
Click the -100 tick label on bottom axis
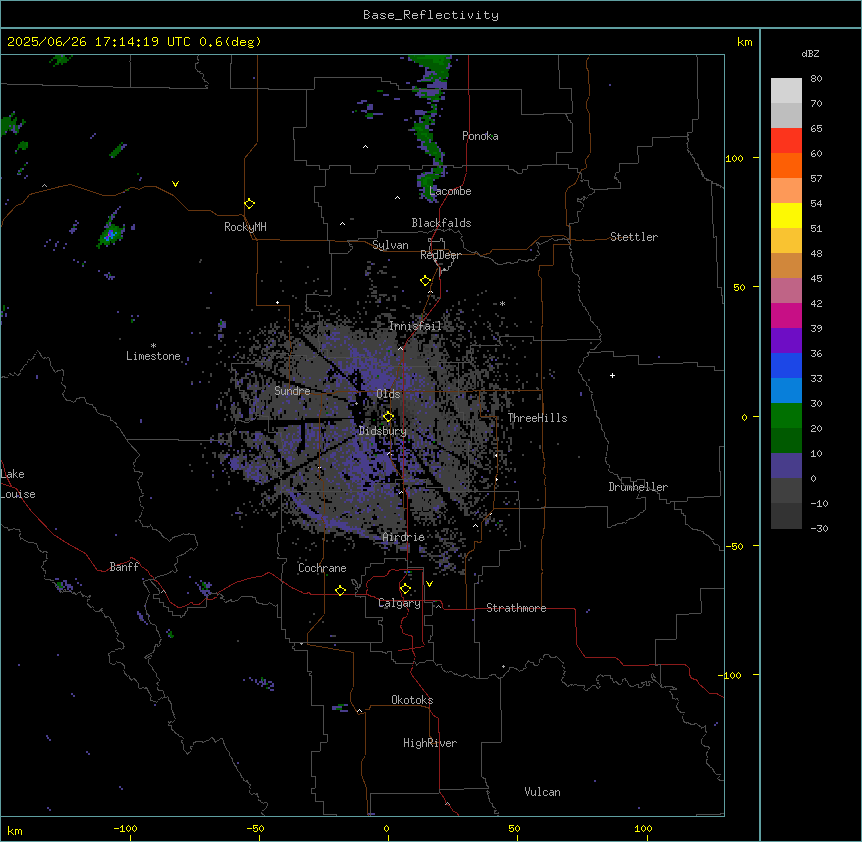(125, 828)
